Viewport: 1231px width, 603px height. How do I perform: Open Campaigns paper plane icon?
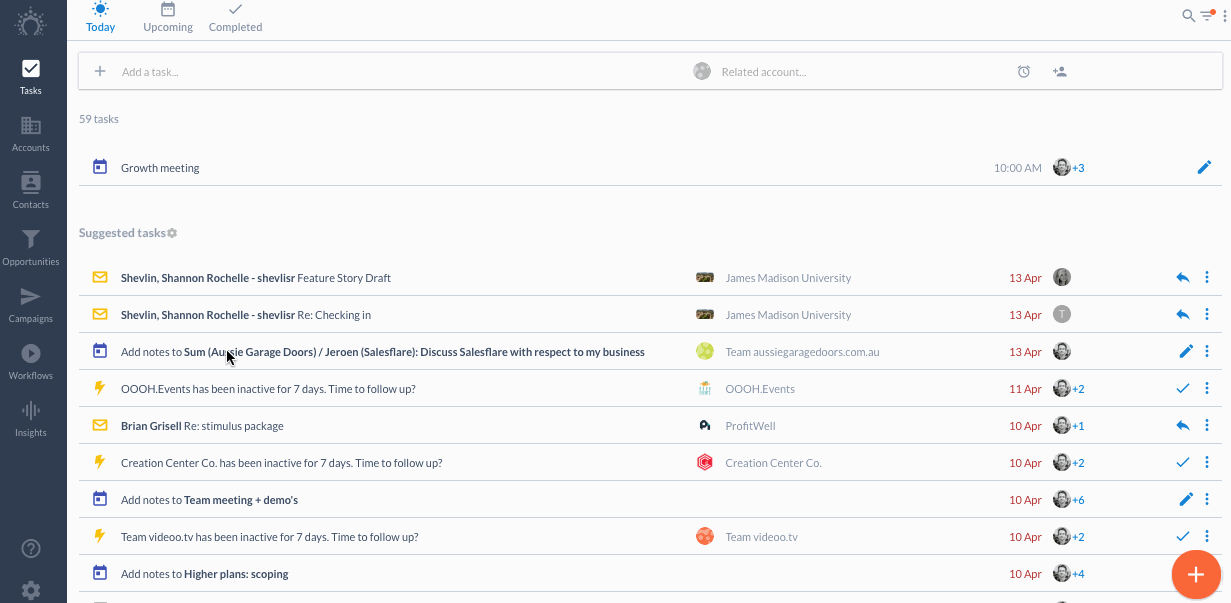31,296
